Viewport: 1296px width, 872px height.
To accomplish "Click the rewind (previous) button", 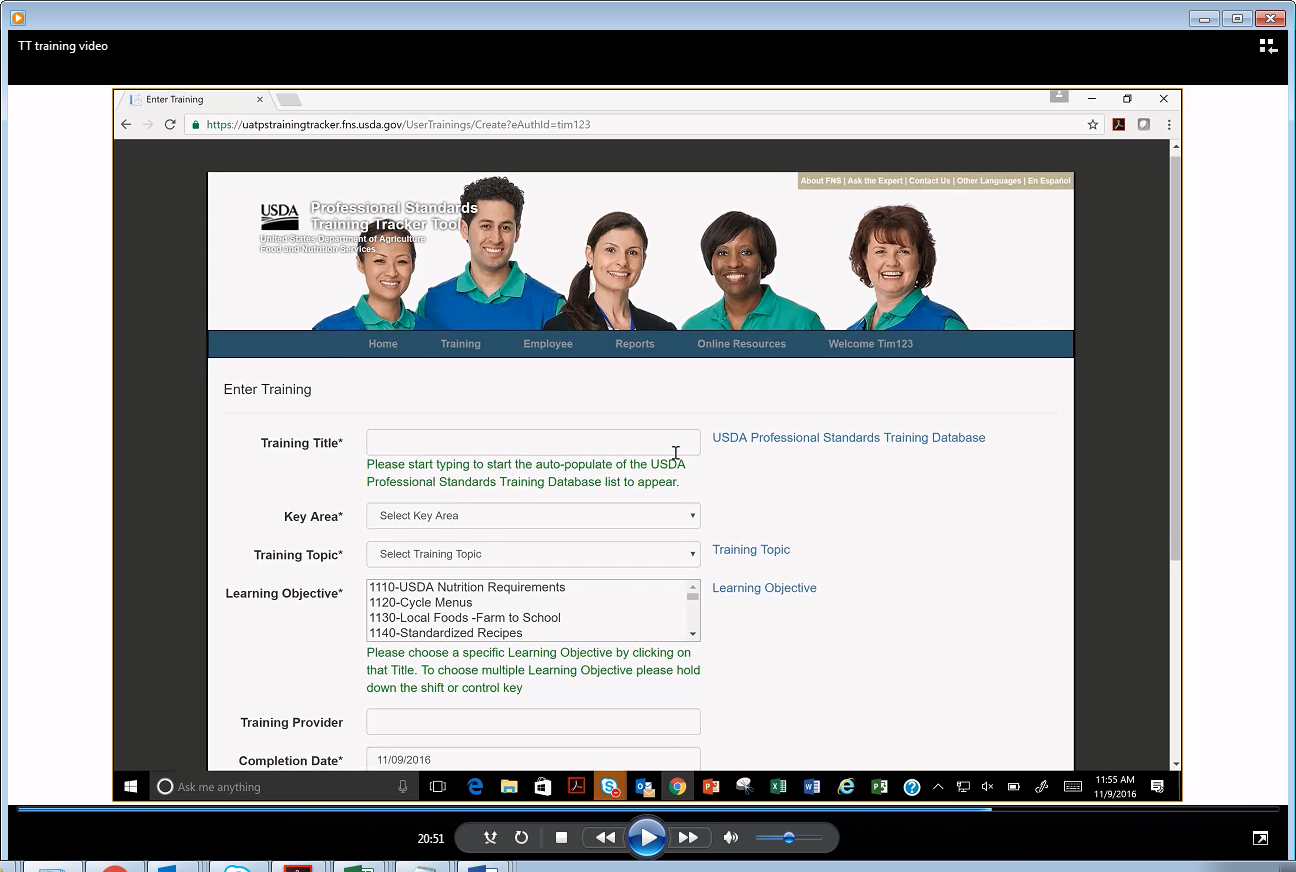I will [605, 838].
